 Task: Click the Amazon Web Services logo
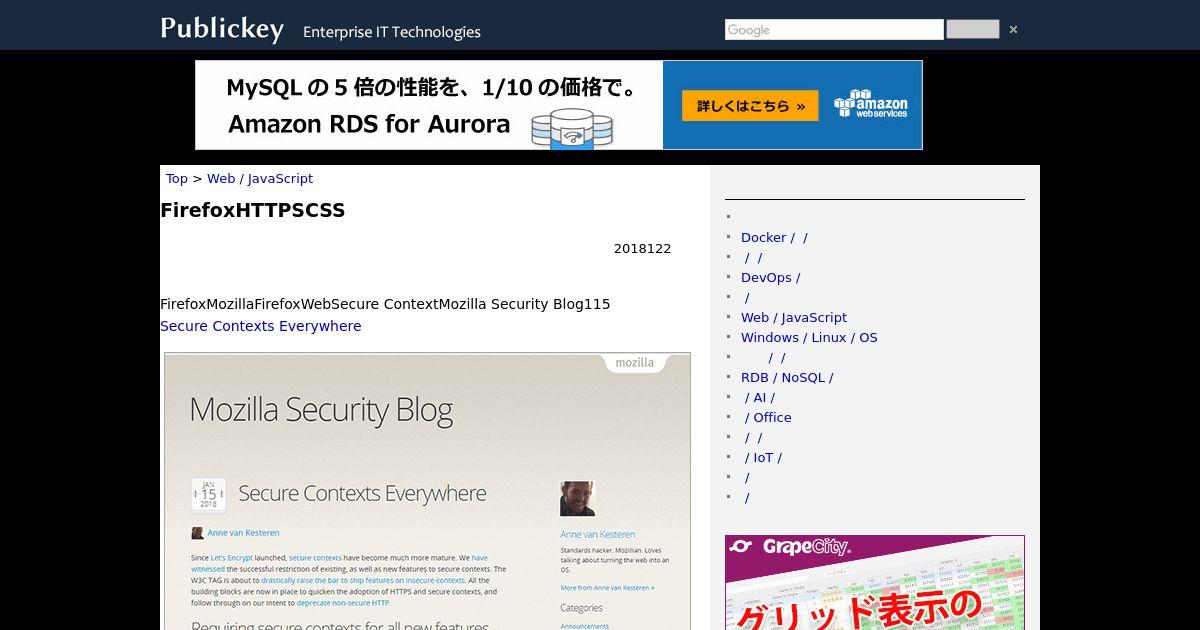pyautogui.click(x=871, y=104)
